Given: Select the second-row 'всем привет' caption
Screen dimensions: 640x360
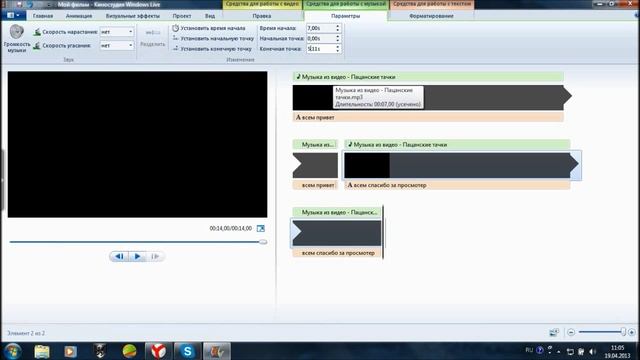Looking at the screenshot, I should (x=315, y=185).
